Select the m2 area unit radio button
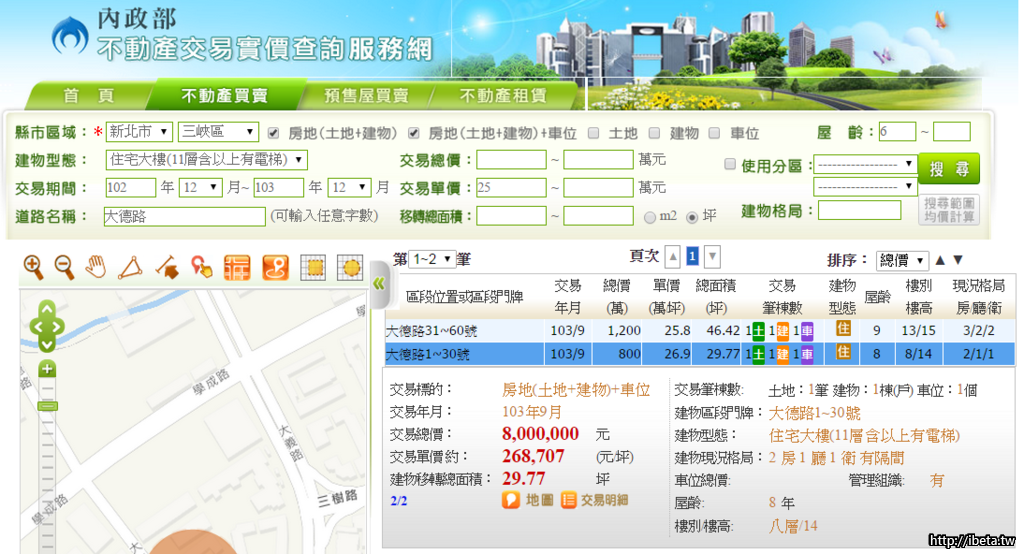Screen dimensions: 1024x554 651,216
